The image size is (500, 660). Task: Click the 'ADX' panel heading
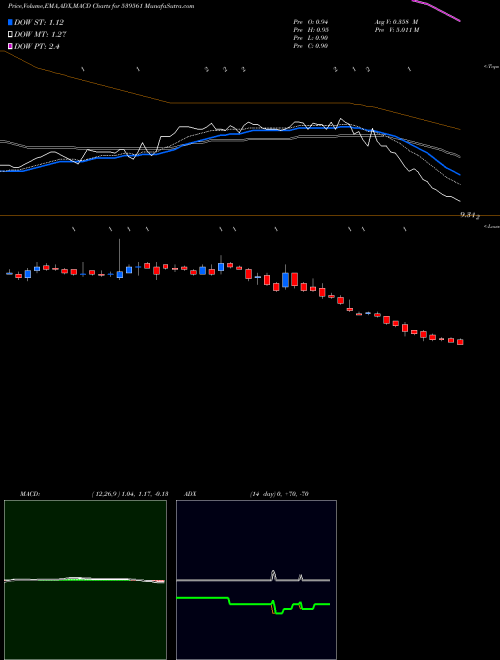(x=190, y=494)
